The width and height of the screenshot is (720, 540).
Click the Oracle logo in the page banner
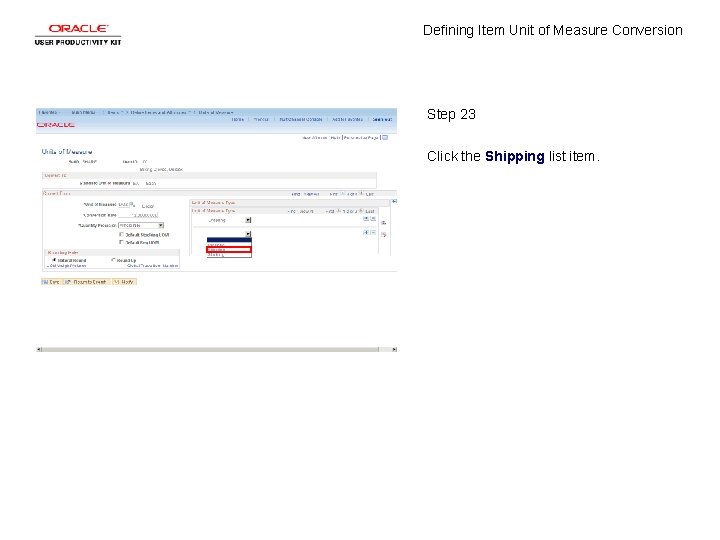click(56, 125)
